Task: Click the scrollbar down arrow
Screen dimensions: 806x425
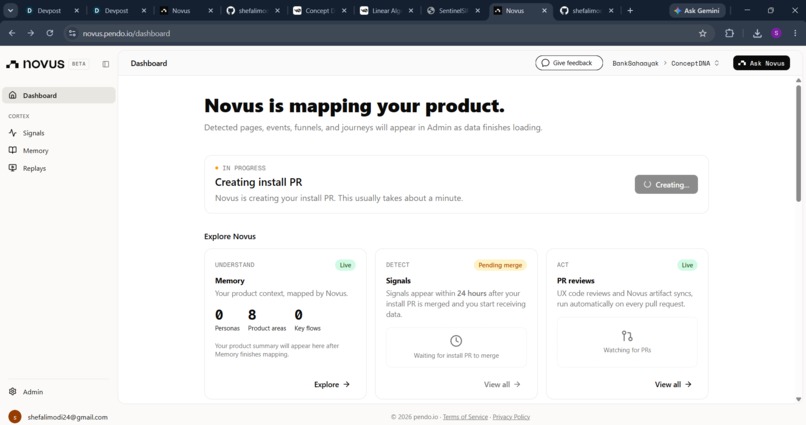Action: click(x=798, y=399)
